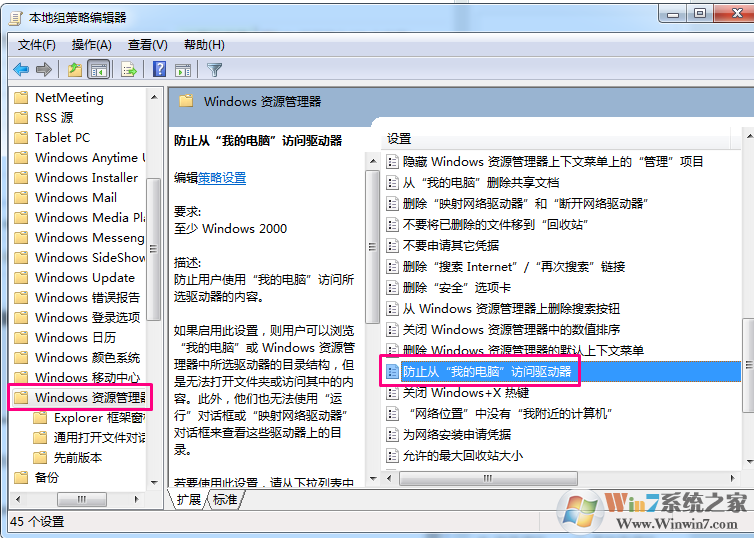The image size is (754, 538).
Task: Click the forward arrow toolbar icon
Action: [x=44, y=70]
